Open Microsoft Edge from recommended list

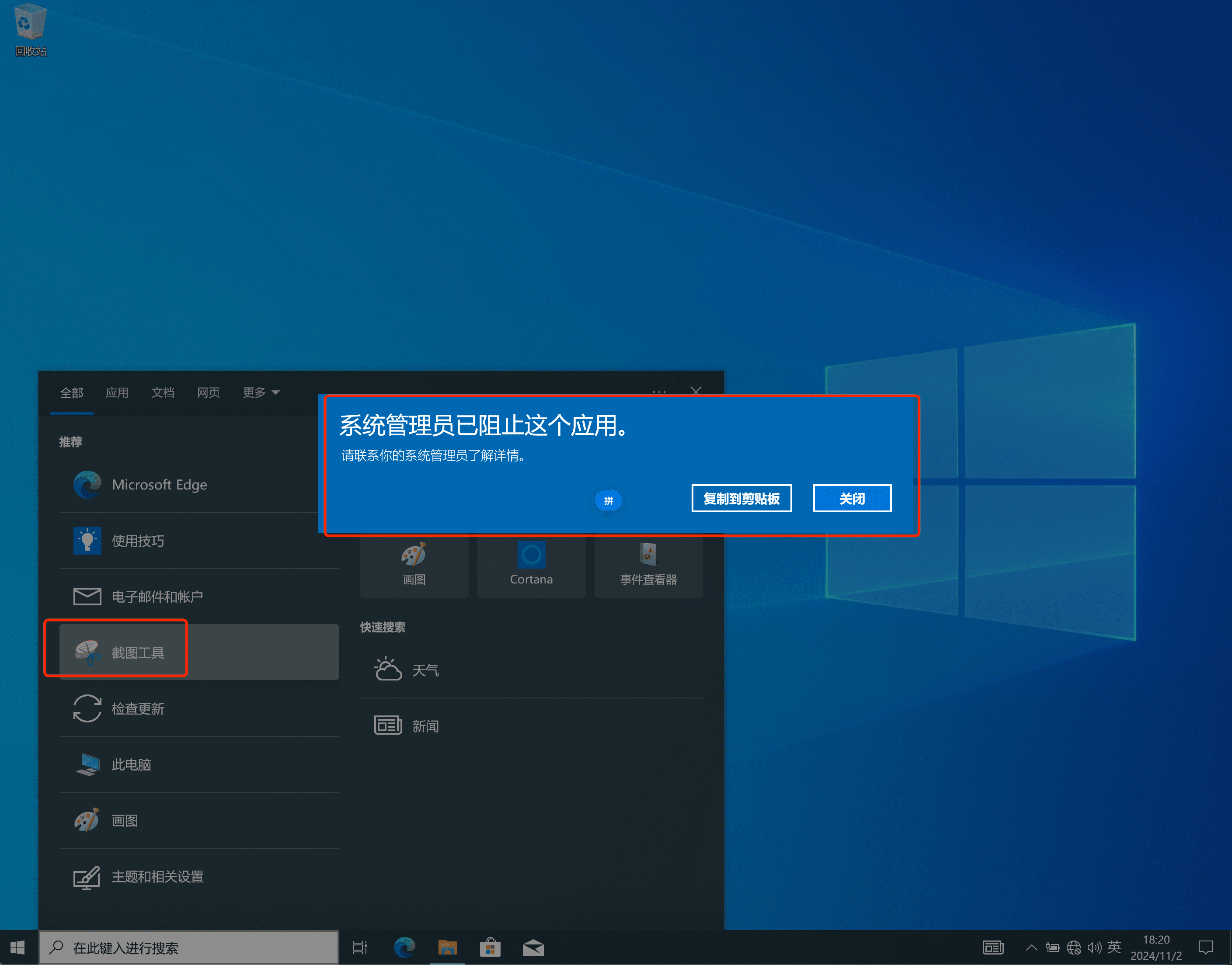click(159, 485)
